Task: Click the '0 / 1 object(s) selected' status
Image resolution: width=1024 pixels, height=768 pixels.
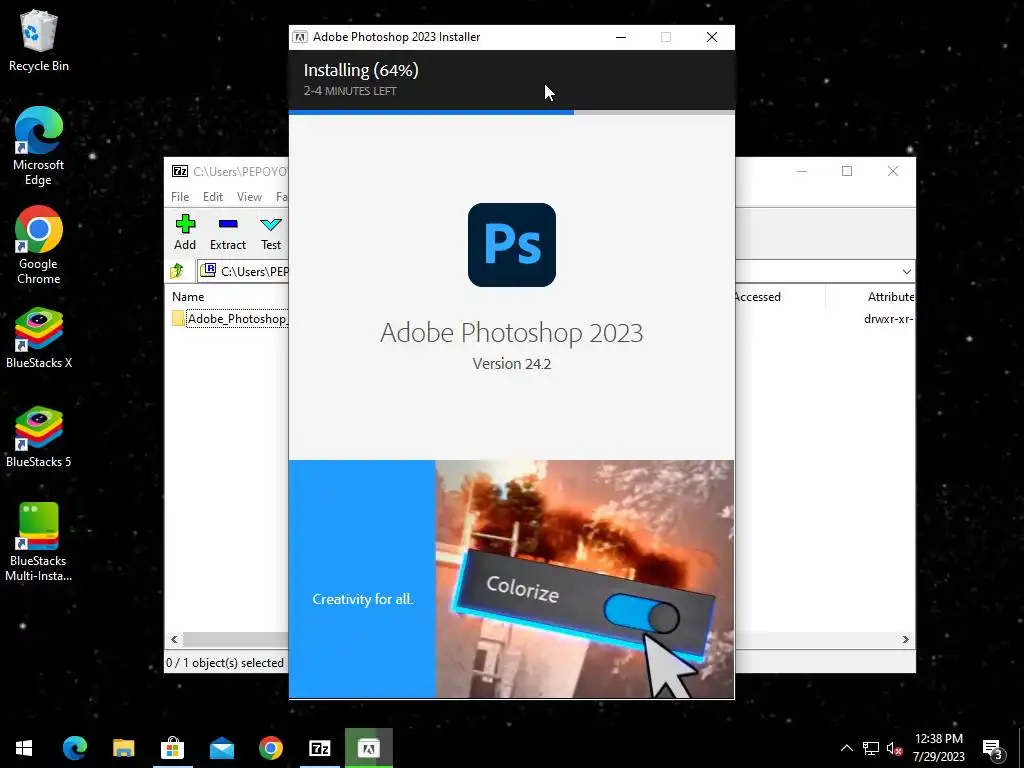Action: pyautogui.click(x=225, y=663)
